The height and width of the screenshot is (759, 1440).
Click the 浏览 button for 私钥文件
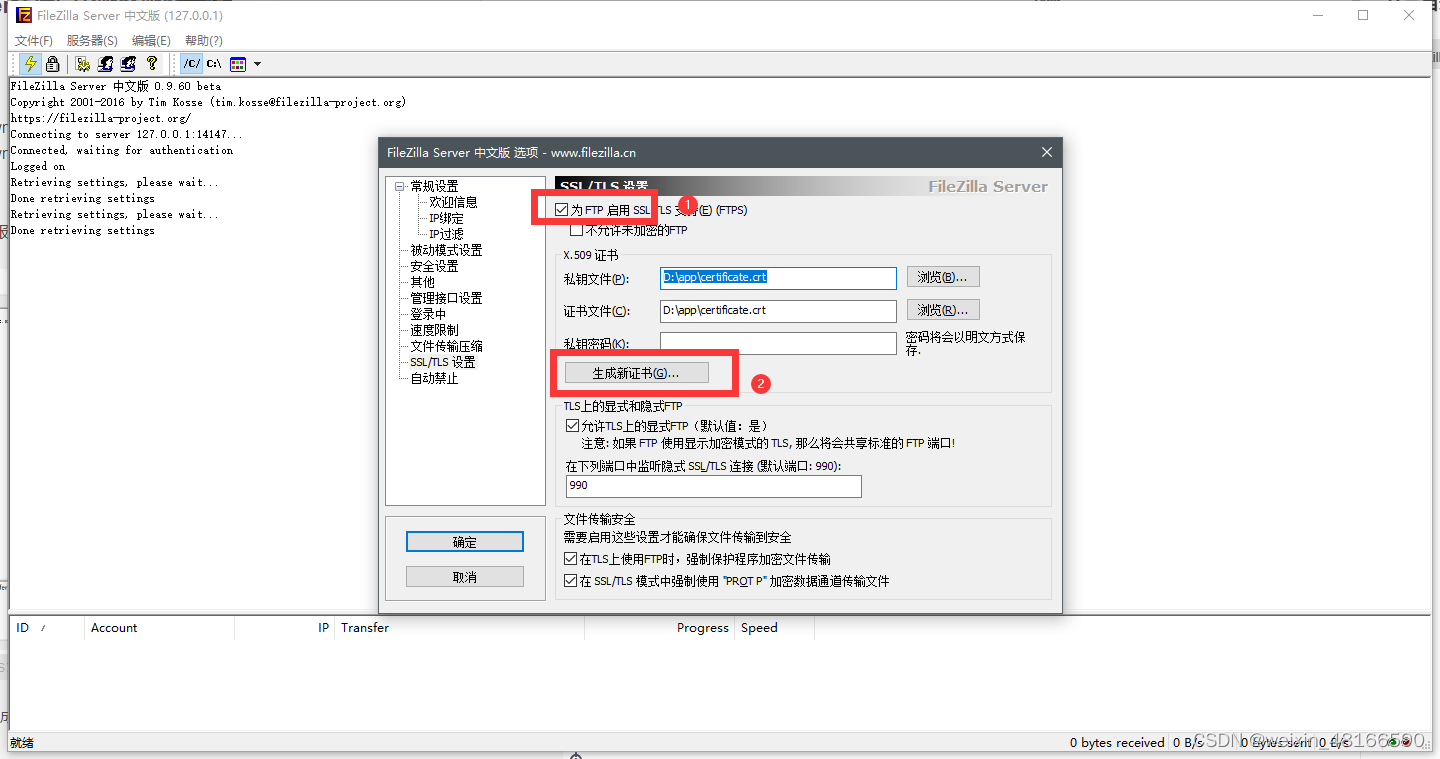[x=943, y=277]
